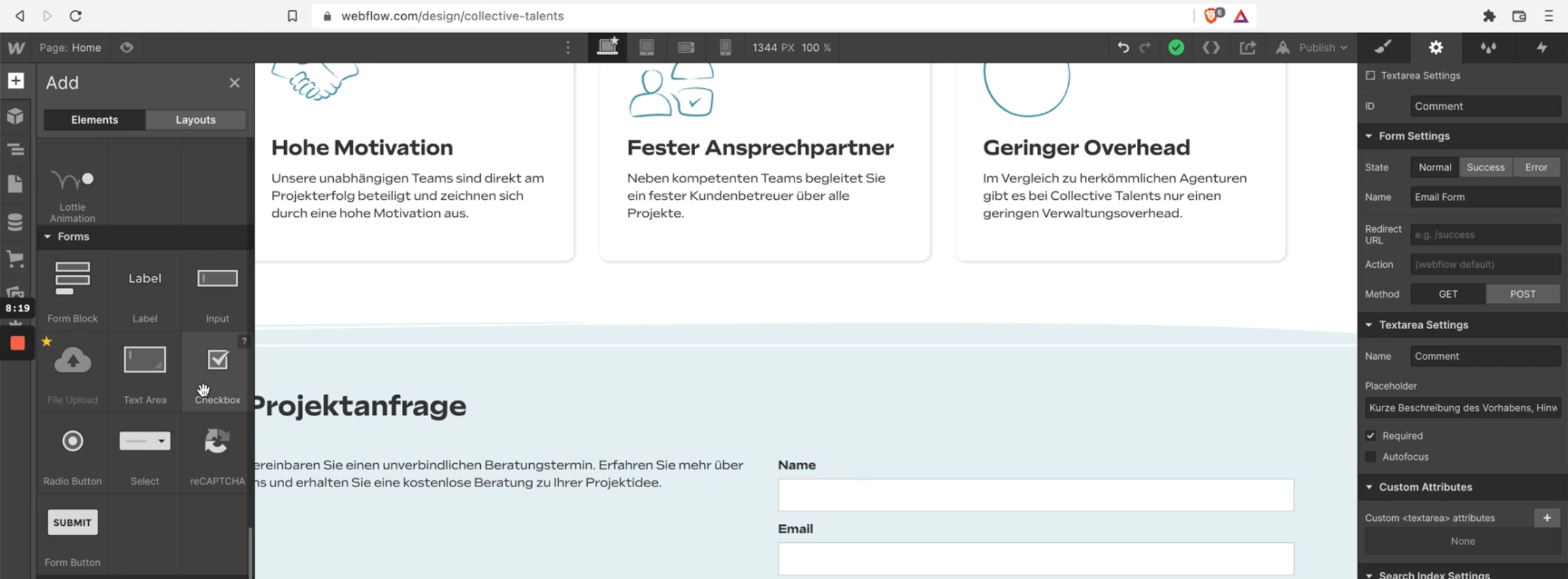Switch to tablet breakpoint icon
Viewport: 1568px width, 579px height.
[646, 47]
